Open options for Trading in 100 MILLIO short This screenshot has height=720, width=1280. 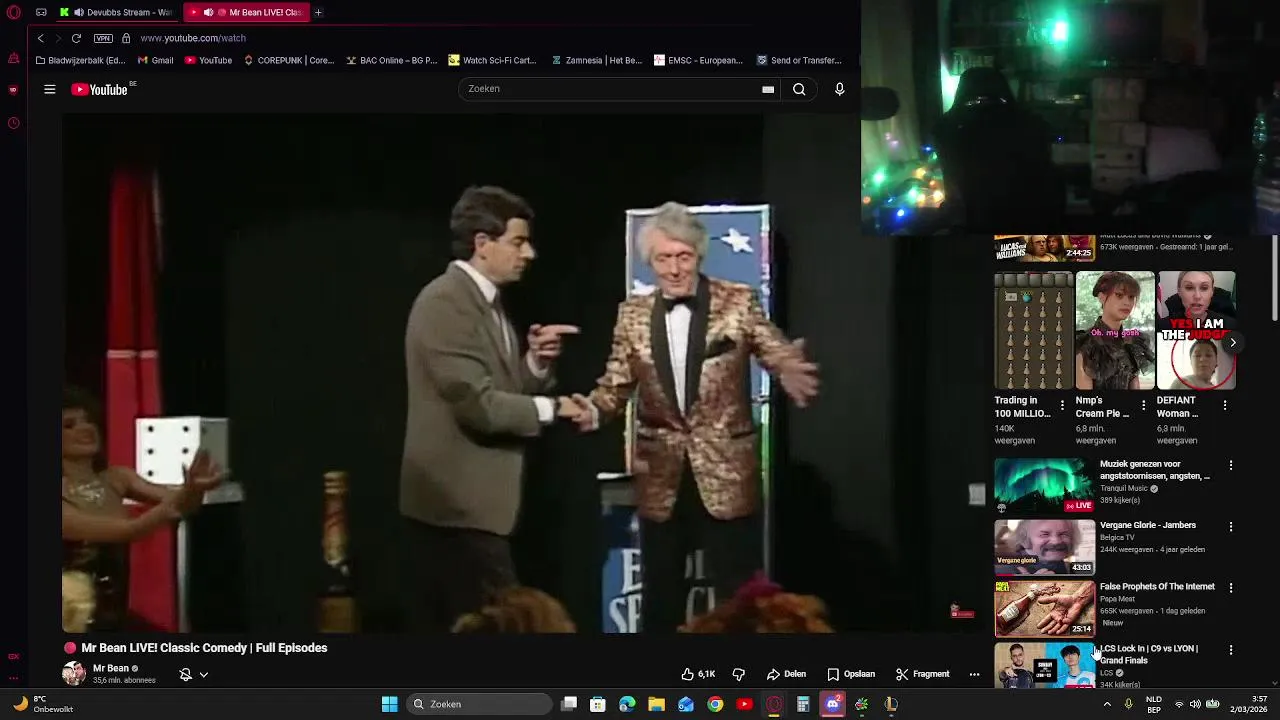tap(1062, 405)
